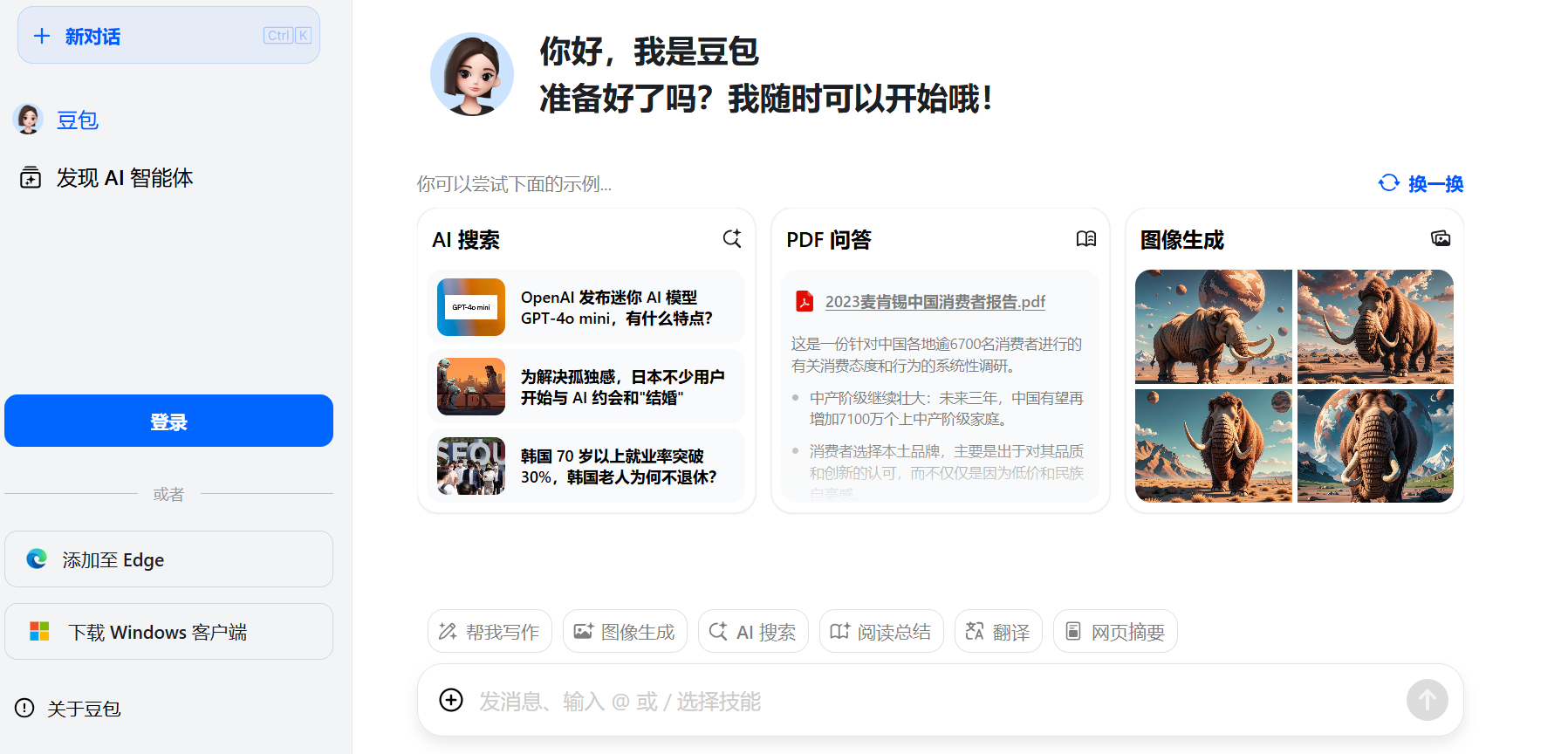This screenshot has height=754, width=1568.
Task: Click the bottom-left mammoth image
Action: click(1214, 446)
